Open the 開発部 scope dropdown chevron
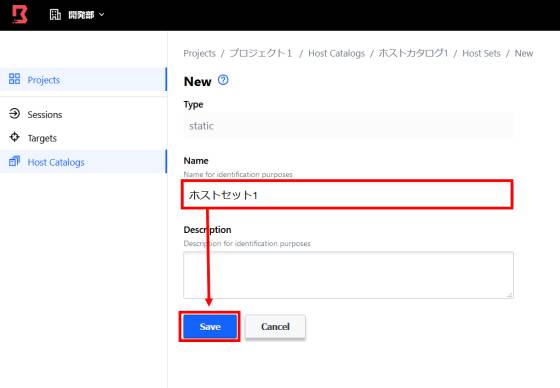Image resolution: width=560 pixels, height=388 pixels. [x=101, y=15]
